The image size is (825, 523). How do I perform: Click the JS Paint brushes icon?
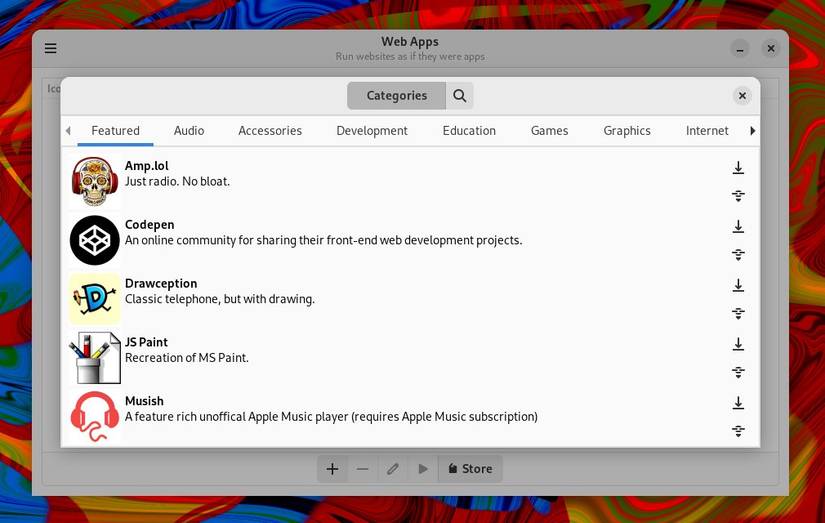(x=95, y=358)
